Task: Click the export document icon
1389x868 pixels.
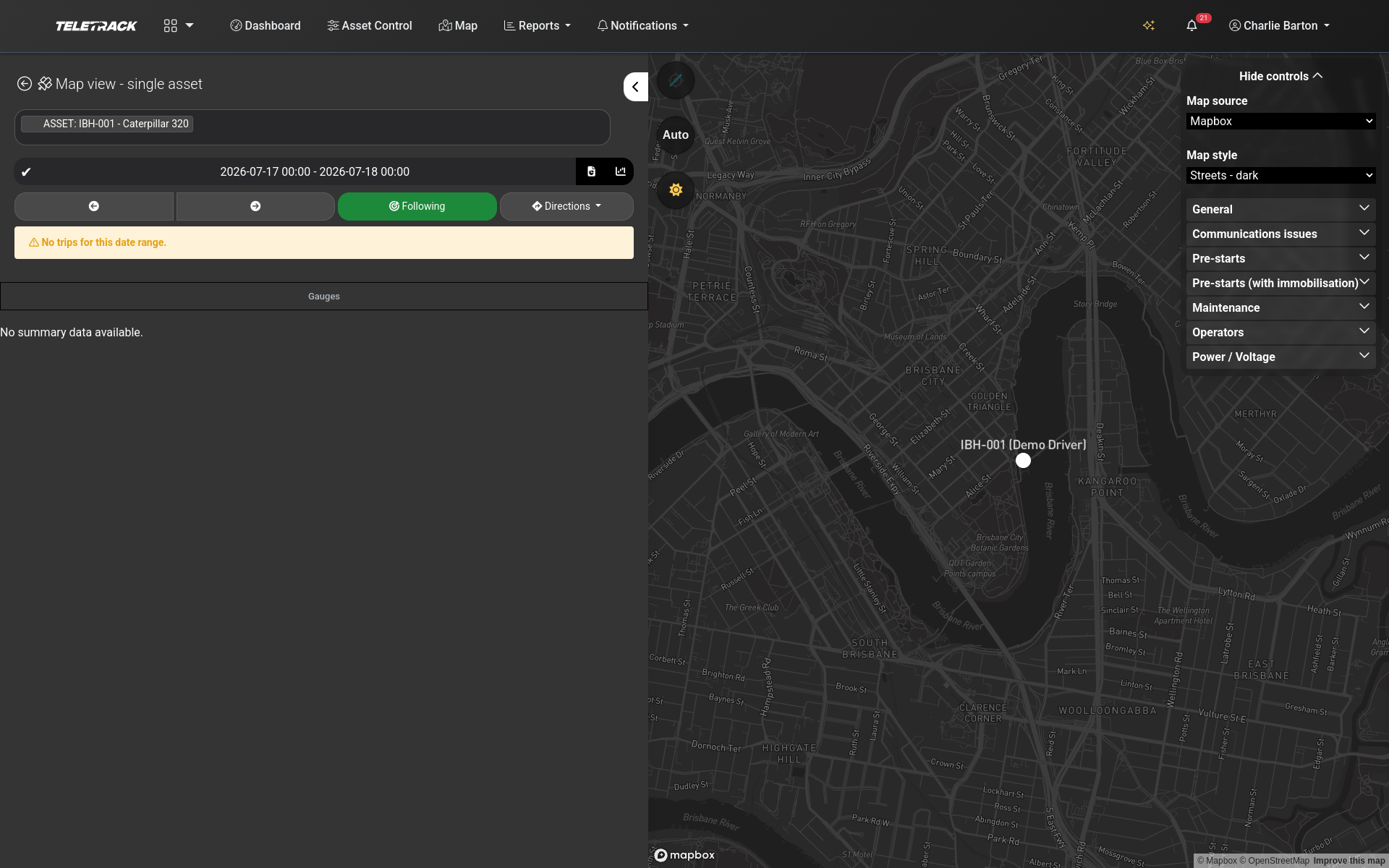Action: [591, 172]
